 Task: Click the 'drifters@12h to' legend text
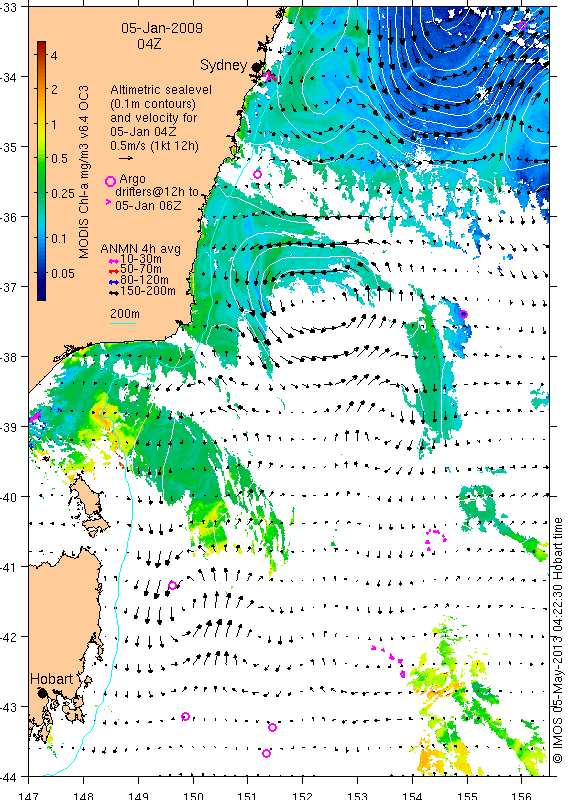157,192
